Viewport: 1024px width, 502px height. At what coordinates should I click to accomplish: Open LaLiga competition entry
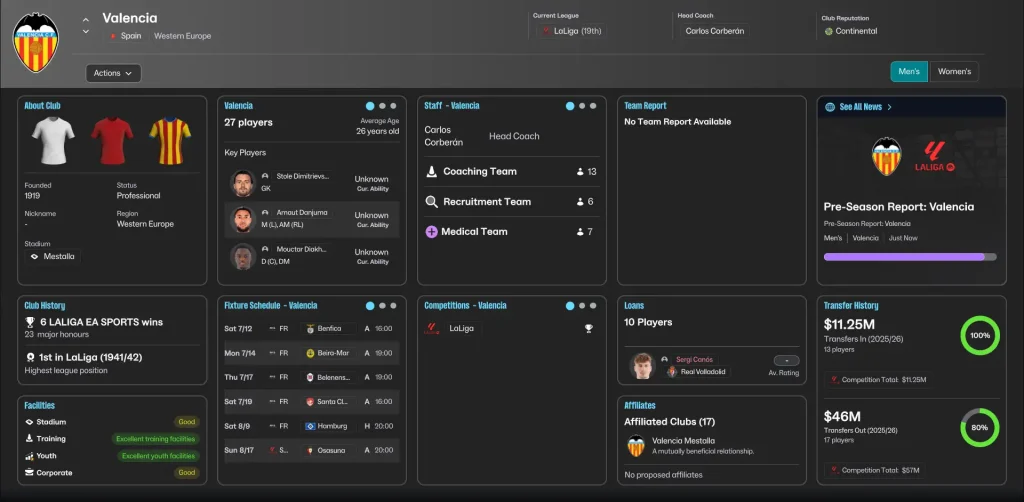[x=461, y=328]
